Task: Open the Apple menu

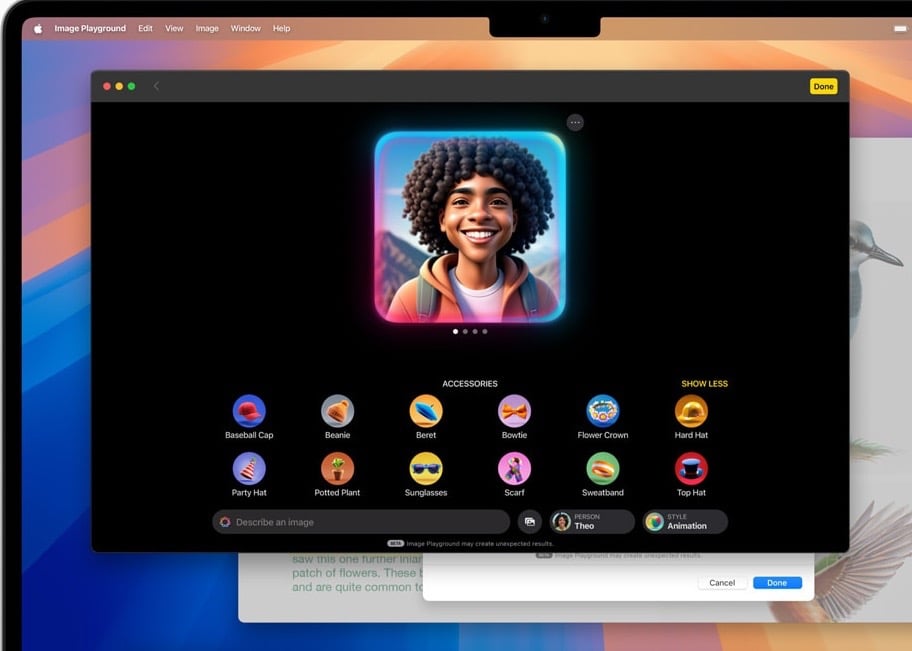Action: 38,29
